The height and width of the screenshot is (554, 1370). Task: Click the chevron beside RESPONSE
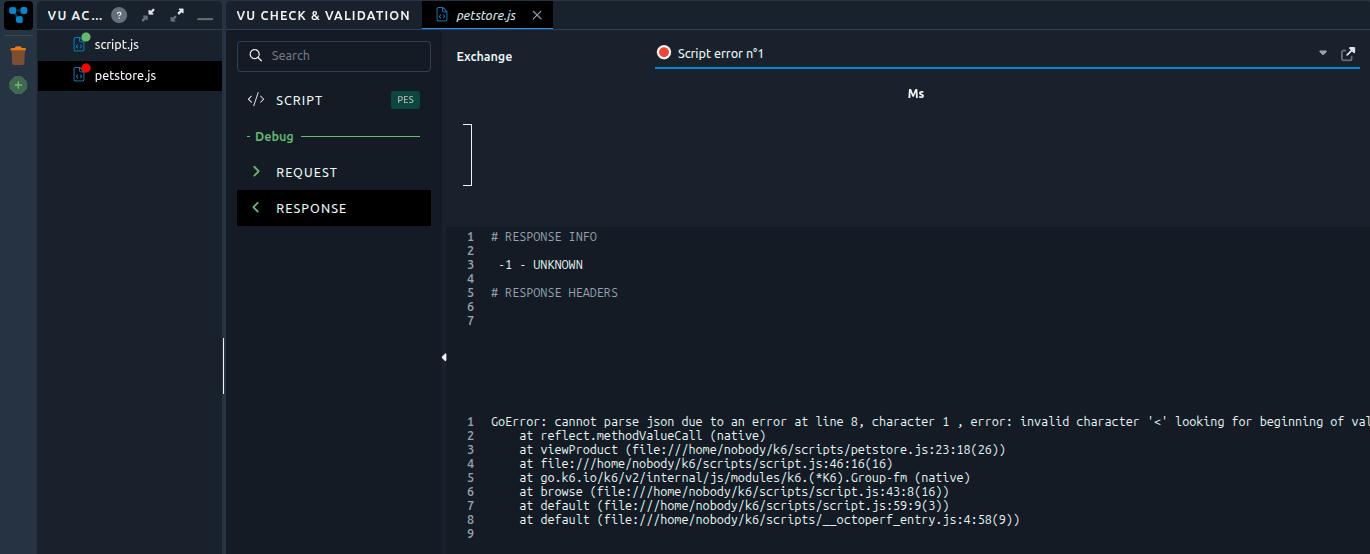pyautogui.click(x=256, y=208)
